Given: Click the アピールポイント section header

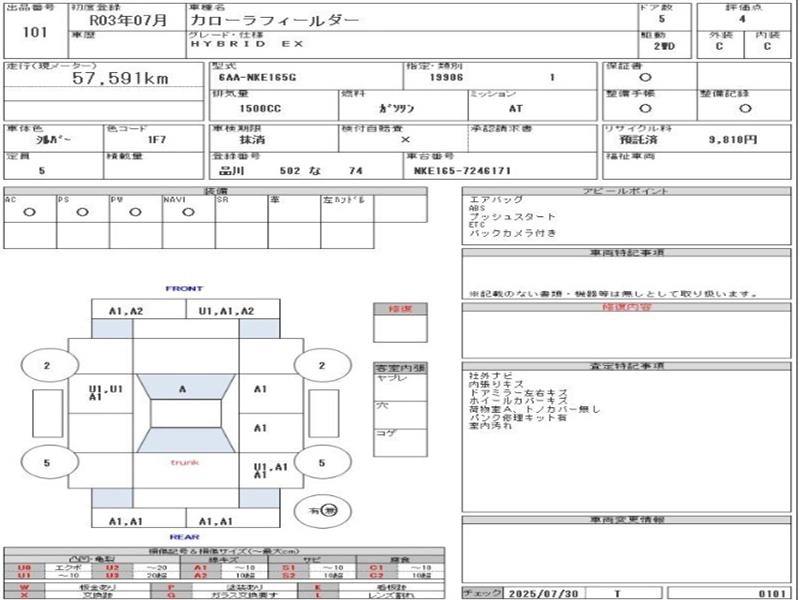Looking at the screenshot, I should pos(626,191).
